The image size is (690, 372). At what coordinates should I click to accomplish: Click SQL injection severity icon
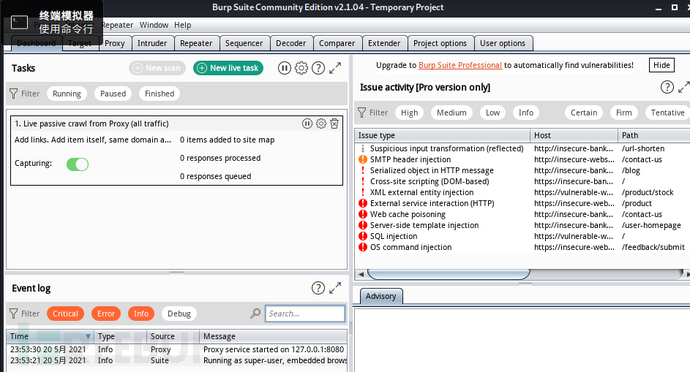tap(363, 236)
